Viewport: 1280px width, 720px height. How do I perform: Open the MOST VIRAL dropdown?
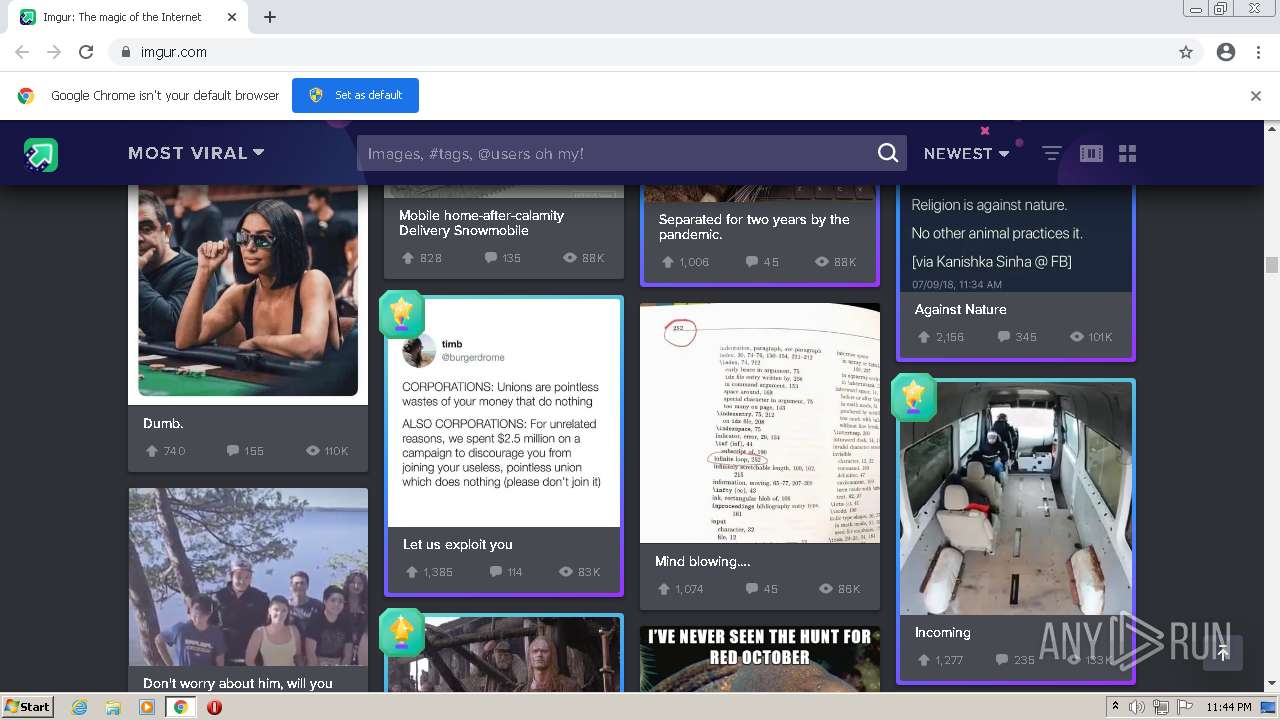point(196,153)
